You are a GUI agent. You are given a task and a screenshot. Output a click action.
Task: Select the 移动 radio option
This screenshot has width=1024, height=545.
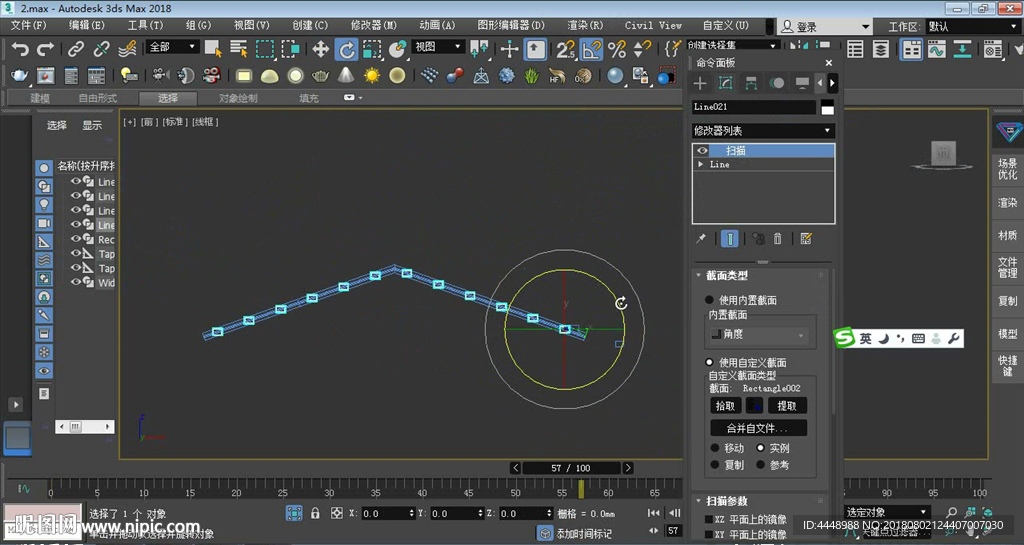[x=714, y=448]
